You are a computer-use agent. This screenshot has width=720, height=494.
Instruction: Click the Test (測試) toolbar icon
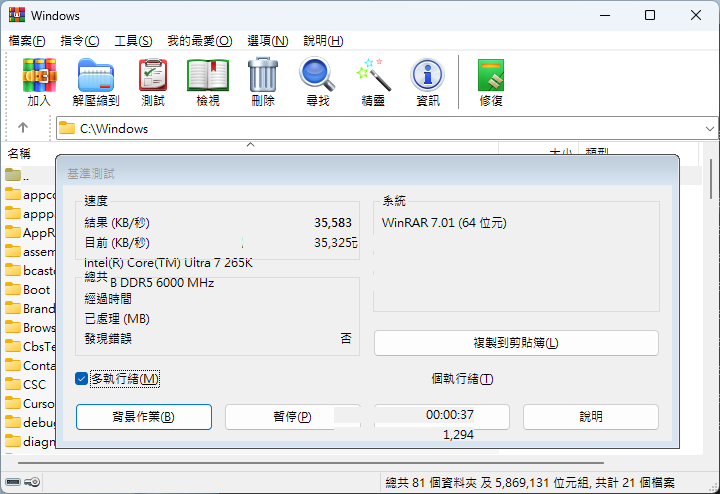(x=153, y=82)
